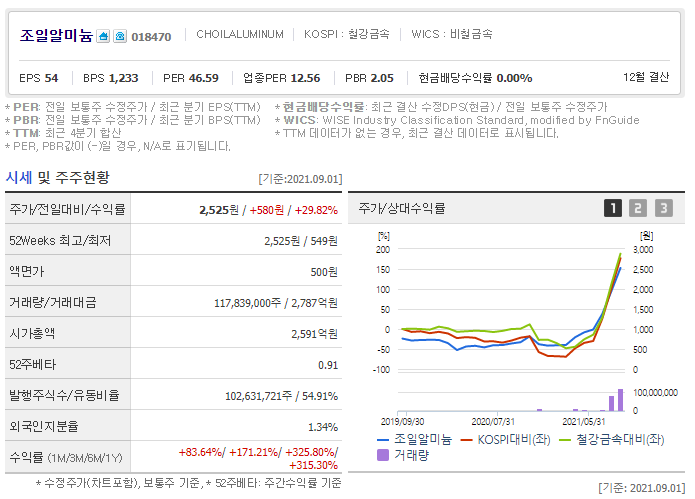Select 1M return +83.64%
Screen dimensions: 695x499
pyautogui.click(x=200, y=452)
